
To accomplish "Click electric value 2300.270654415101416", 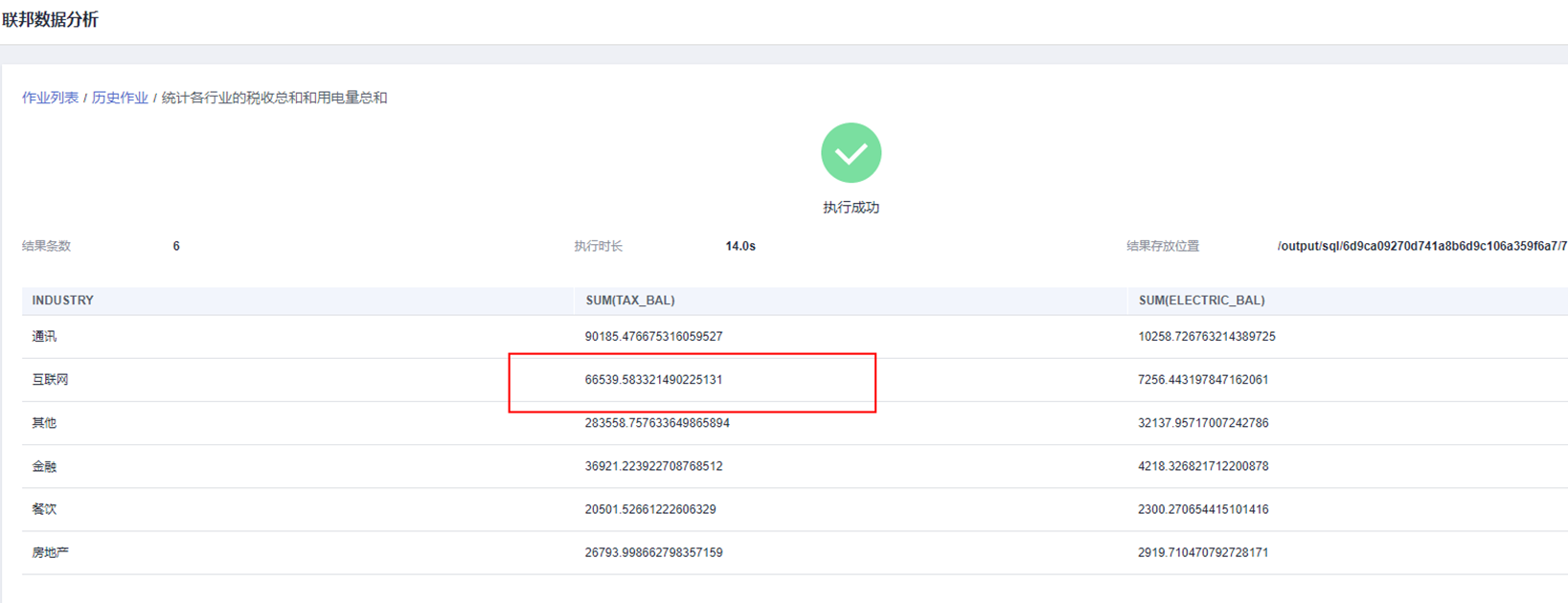I will 1203,509.
